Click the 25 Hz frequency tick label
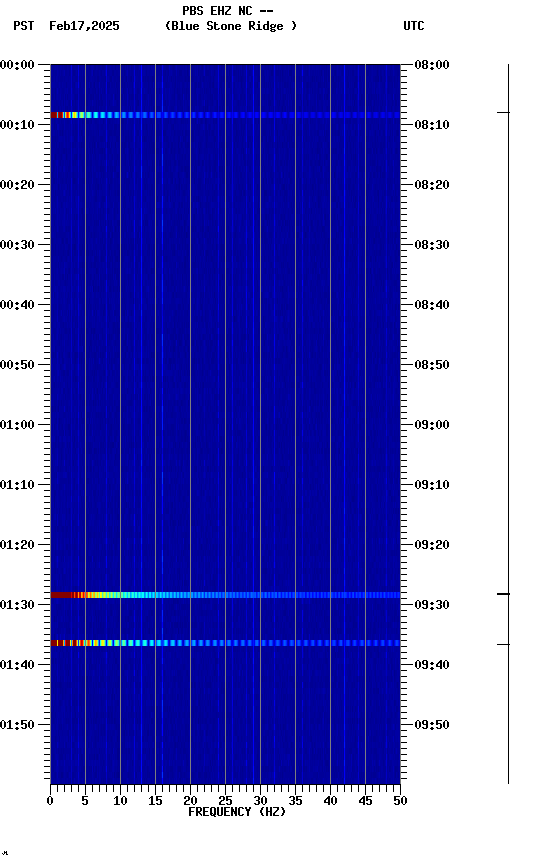This screenshot has height=864, width=552. tap(225, 801)
